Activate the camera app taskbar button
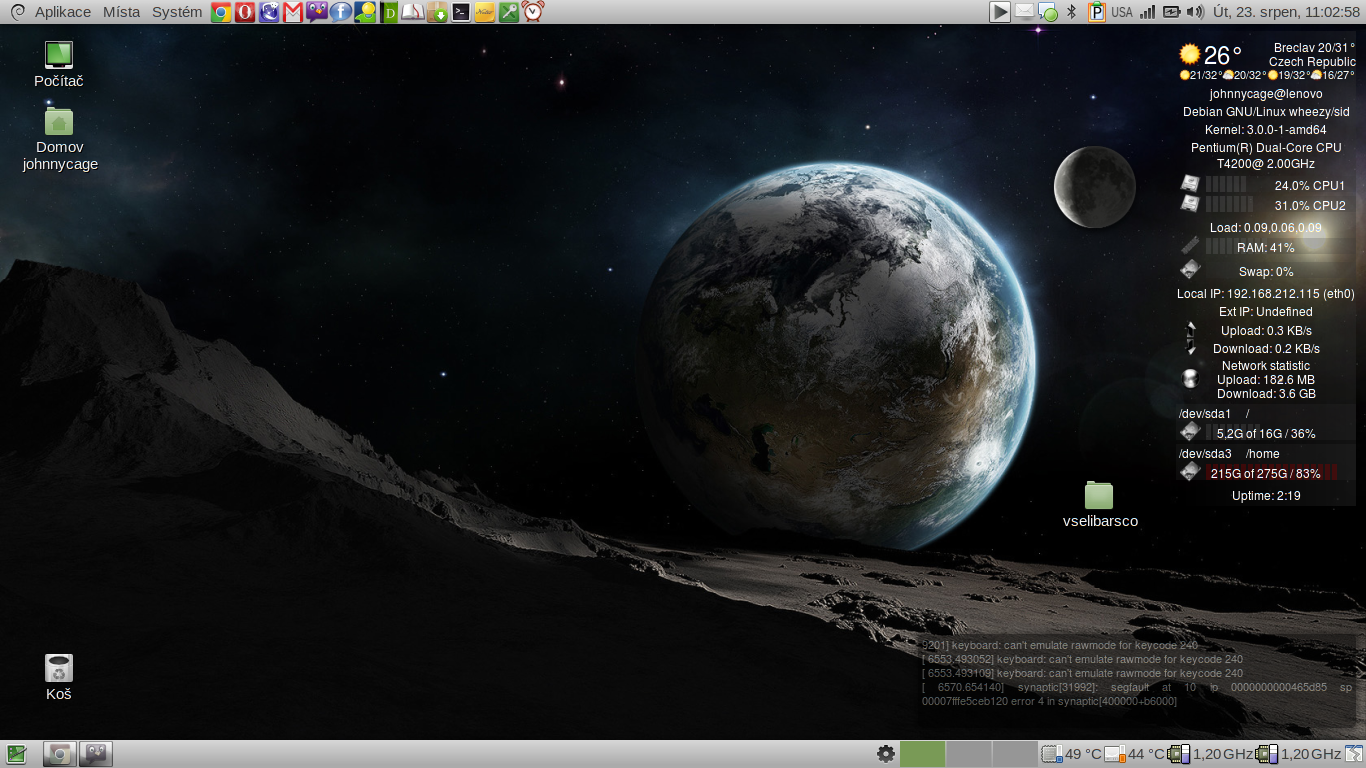The width and height of the screenshot is (1366, 768). (x=60, y=754)
